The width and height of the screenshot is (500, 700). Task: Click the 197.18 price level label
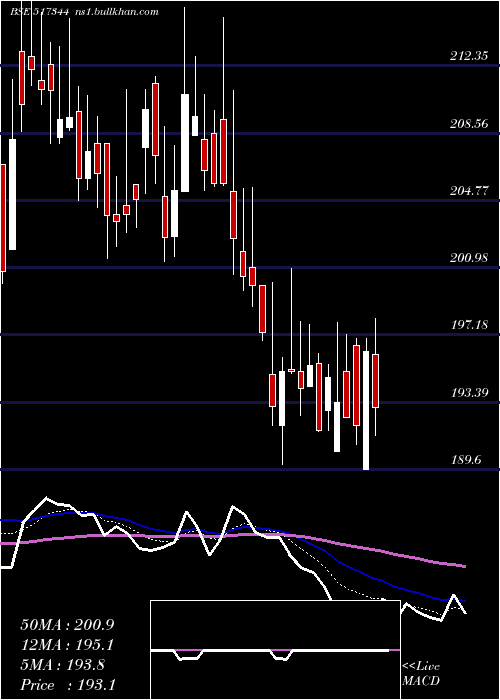469,325
